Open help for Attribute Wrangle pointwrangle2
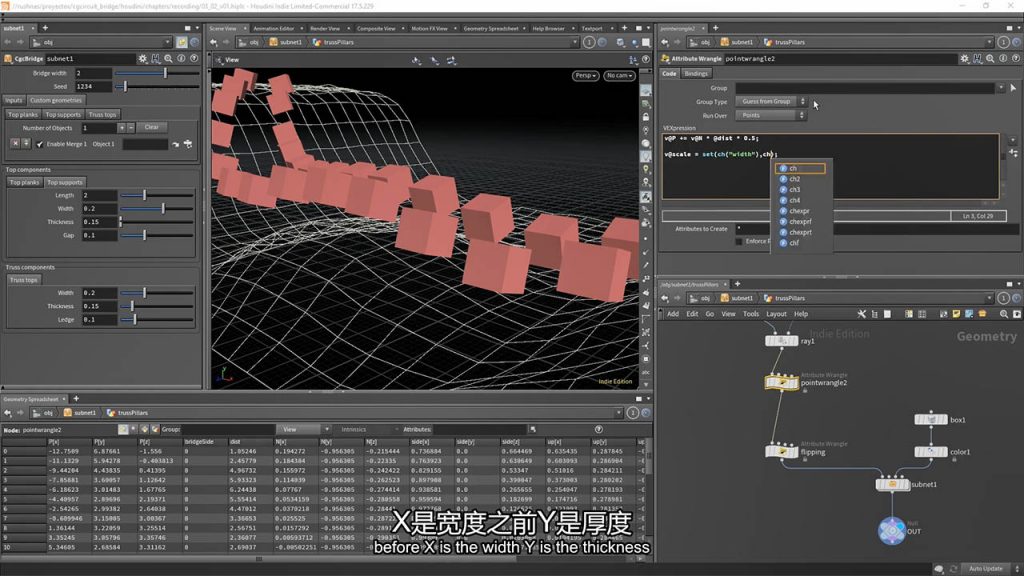This screenshot has height=576, width=1024. point(1016,59)
